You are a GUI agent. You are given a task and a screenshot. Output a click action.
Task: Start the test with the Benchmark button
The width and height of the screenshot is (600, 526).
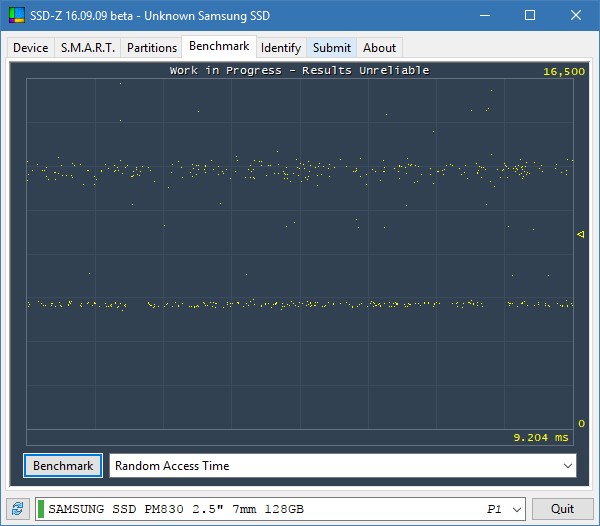(63, 466)
